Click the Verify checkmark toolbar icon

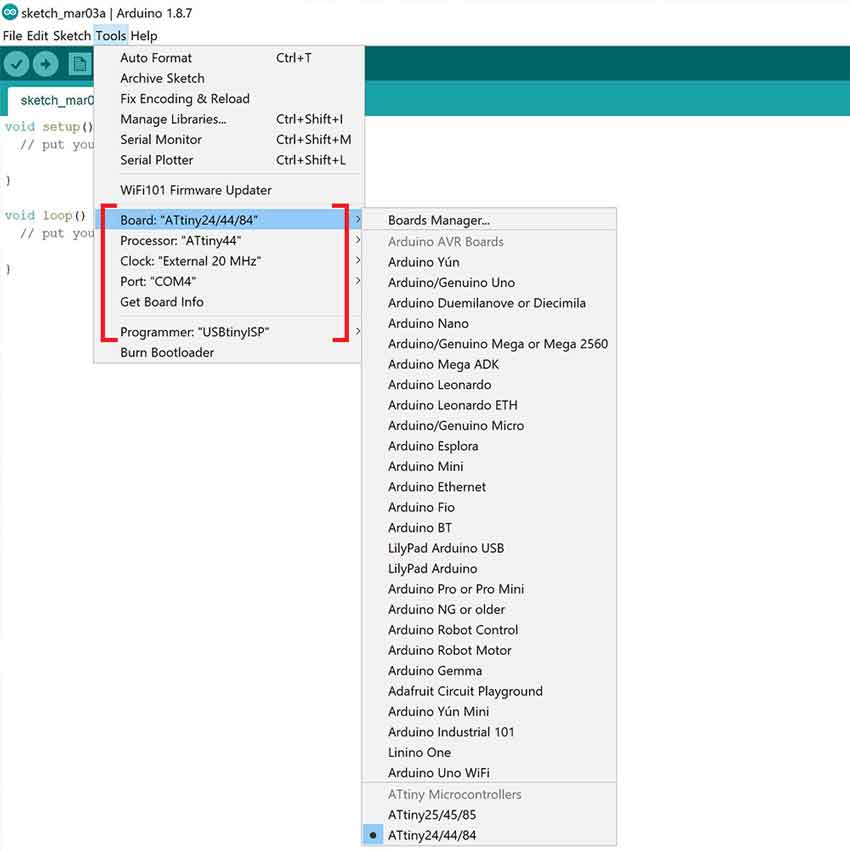16,65
